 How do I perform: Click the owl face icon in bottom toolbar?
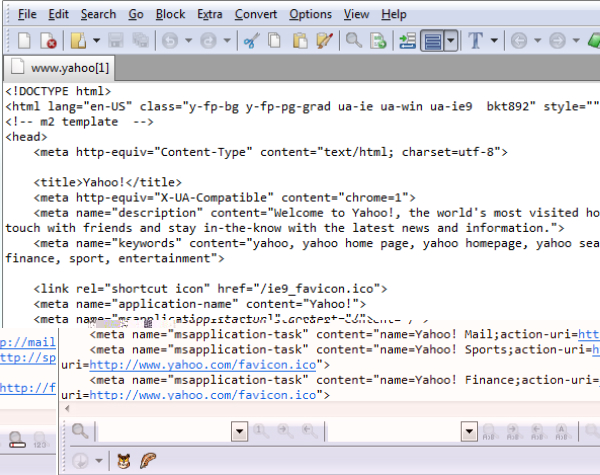click(x=123, y=460)
